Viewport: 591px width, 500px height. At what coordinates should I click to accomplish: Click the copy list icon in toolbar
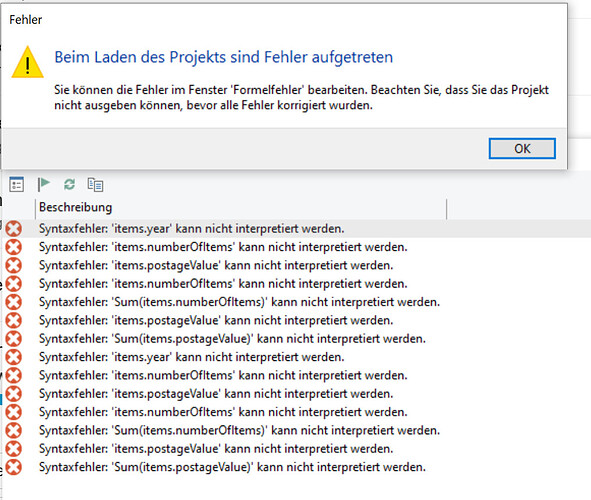click(x=95, y=184)
